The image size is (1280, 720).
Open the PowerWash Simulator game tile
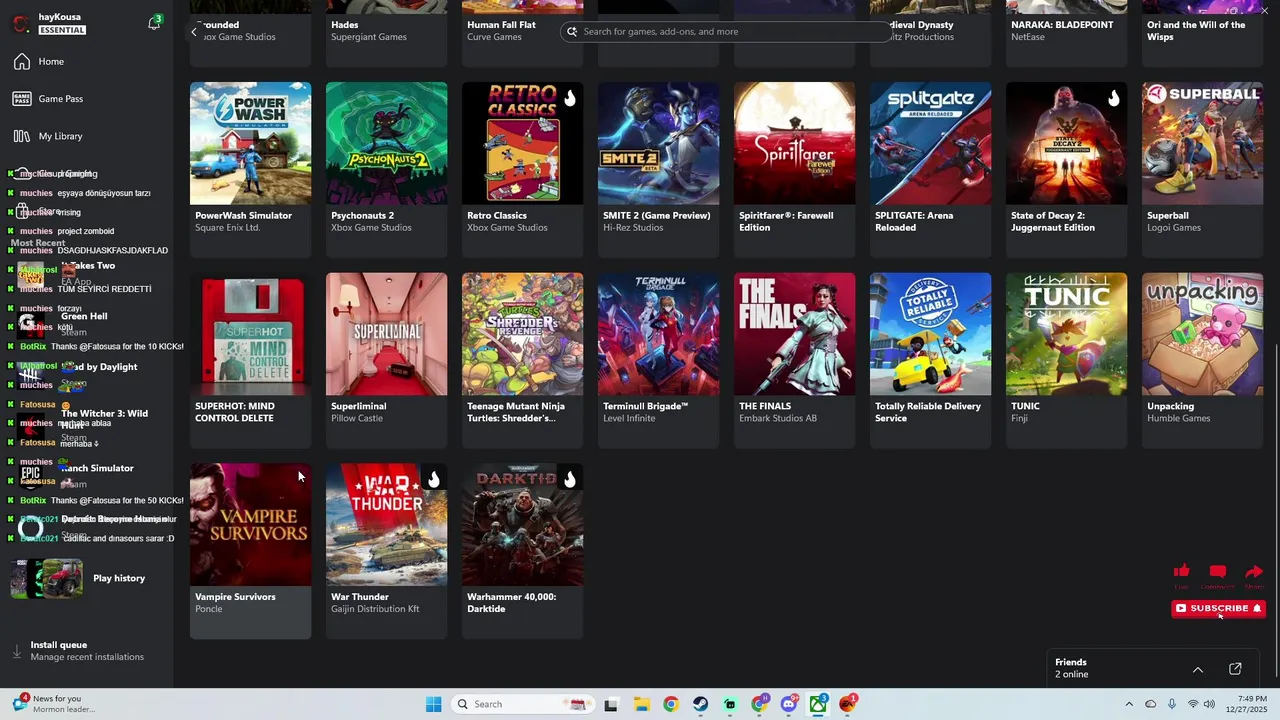click(x=250, y=170)
